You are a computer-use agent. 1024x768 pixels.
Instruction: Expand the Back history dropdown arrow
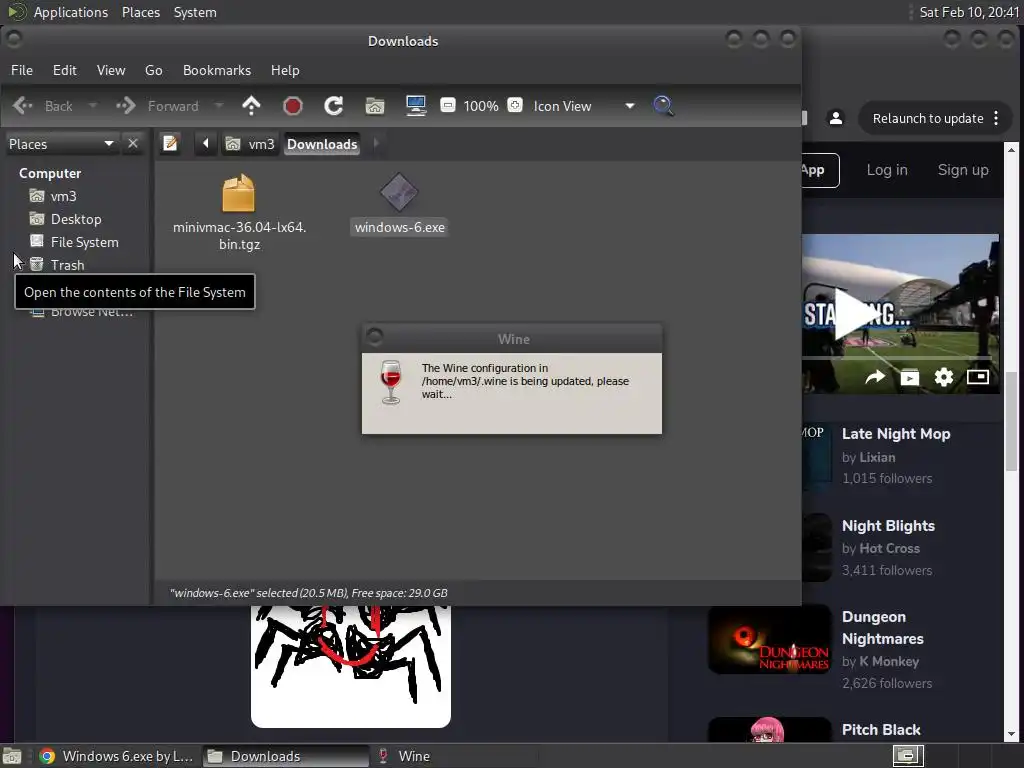click(92, 106)
